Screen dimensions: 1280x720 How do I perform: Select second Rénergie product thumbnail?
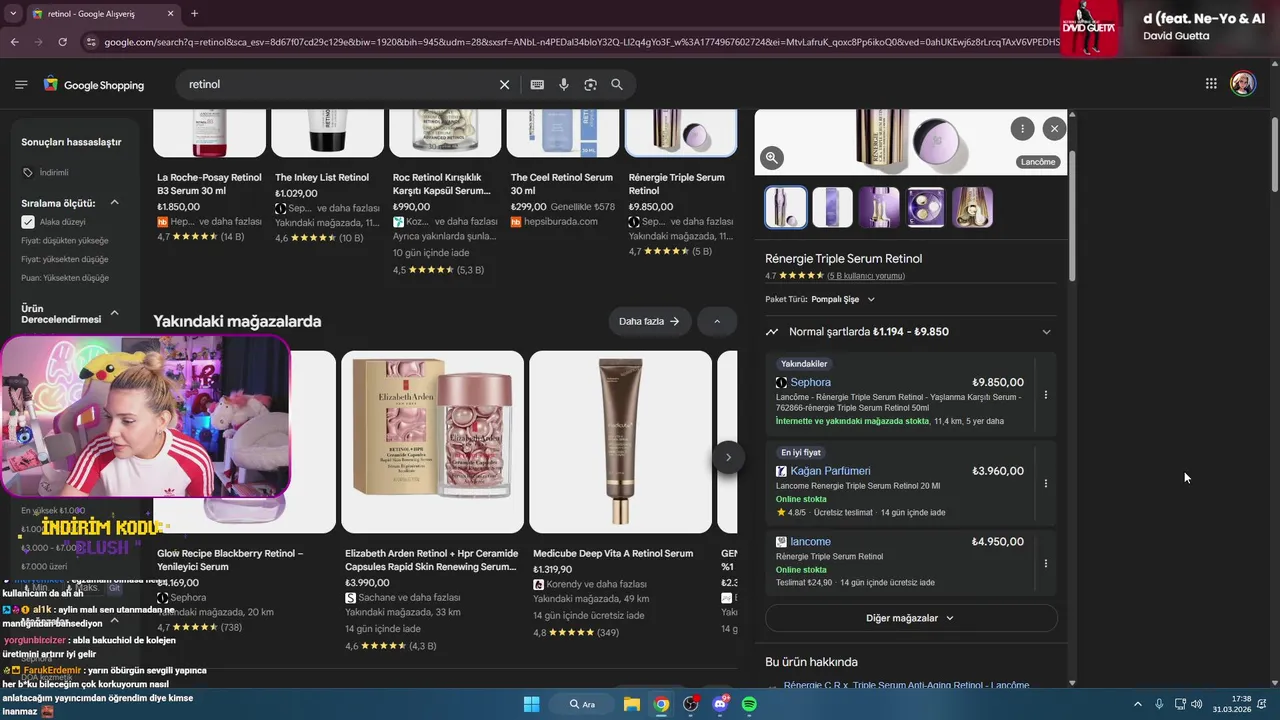[x=832, y=207]
